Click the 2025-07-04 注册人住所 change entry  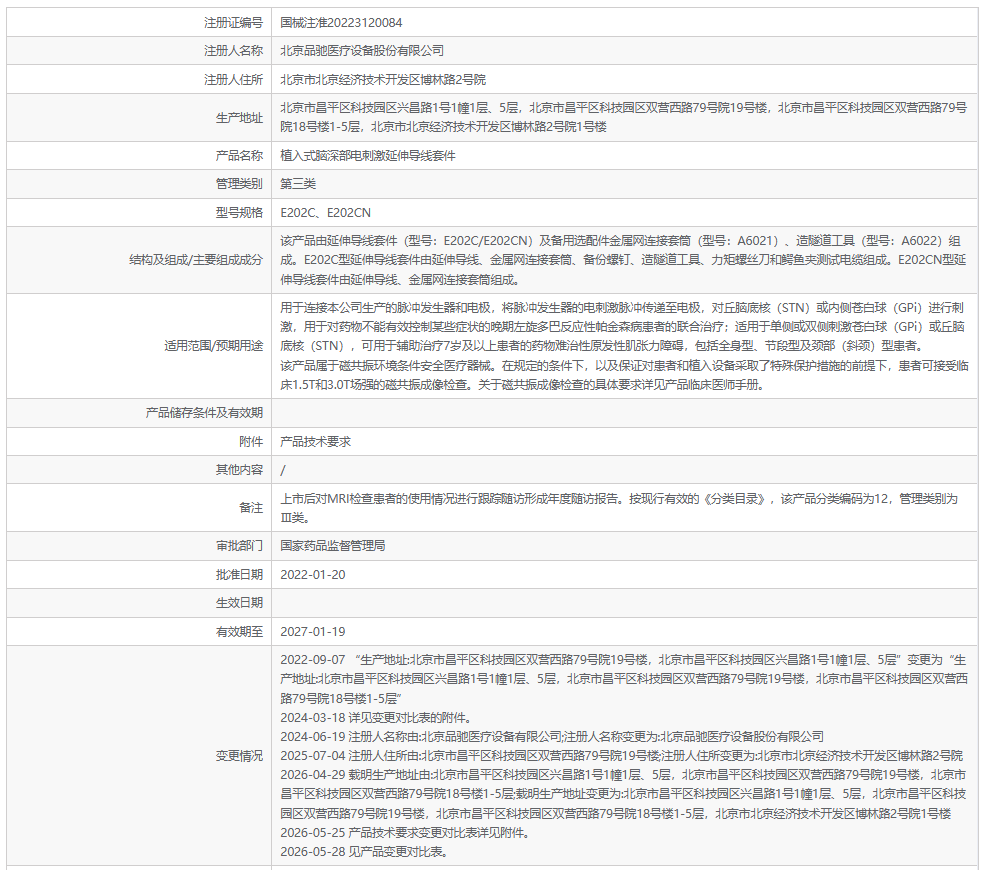(x=621, y=756)
